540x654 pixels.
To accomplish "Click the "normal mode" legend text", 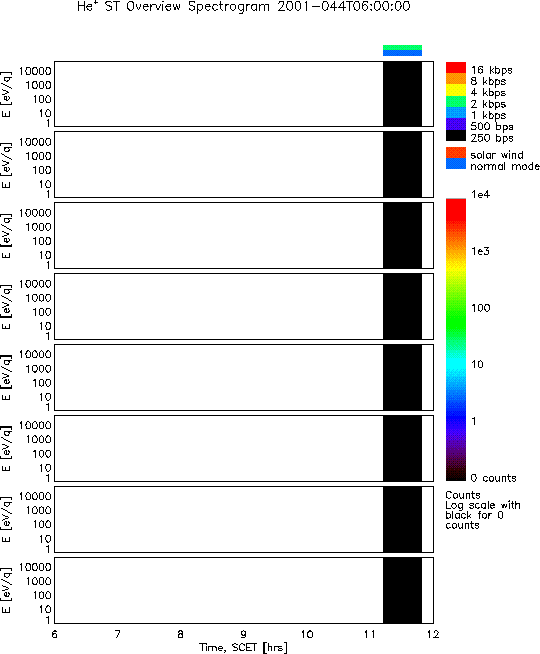I will coord(505,166).
